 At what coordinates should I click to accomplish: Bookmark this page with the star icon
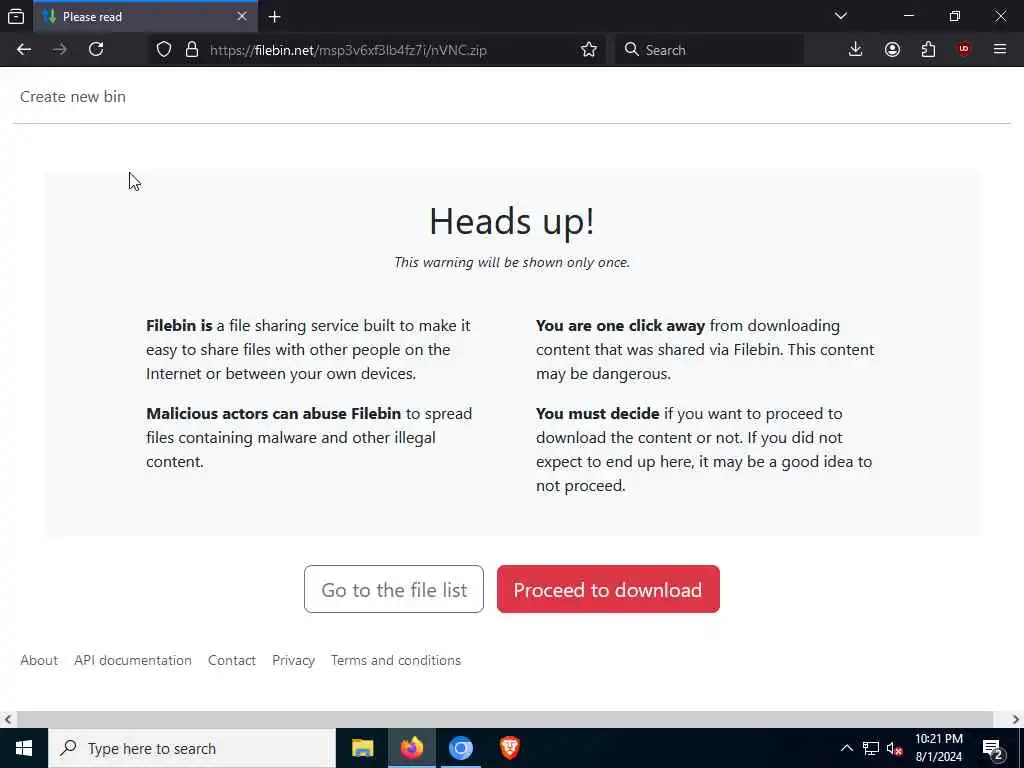(x=588, y=50)
